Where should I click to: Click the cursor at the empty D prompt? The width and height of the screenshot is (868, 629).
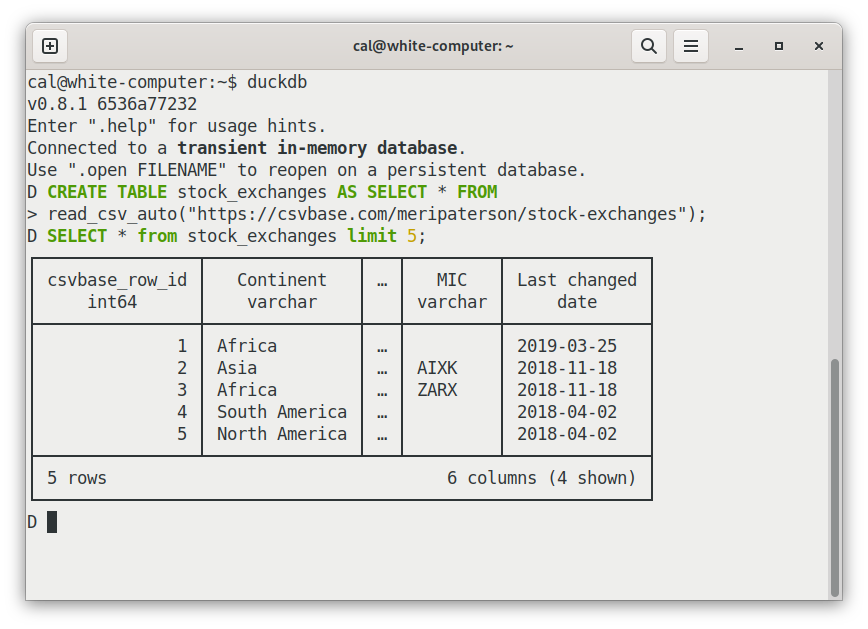coord(52,522)
